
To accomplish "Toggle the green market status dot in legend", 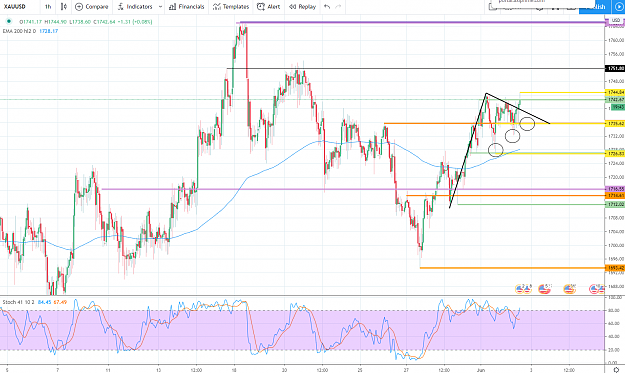I will [x=9, y=22].
